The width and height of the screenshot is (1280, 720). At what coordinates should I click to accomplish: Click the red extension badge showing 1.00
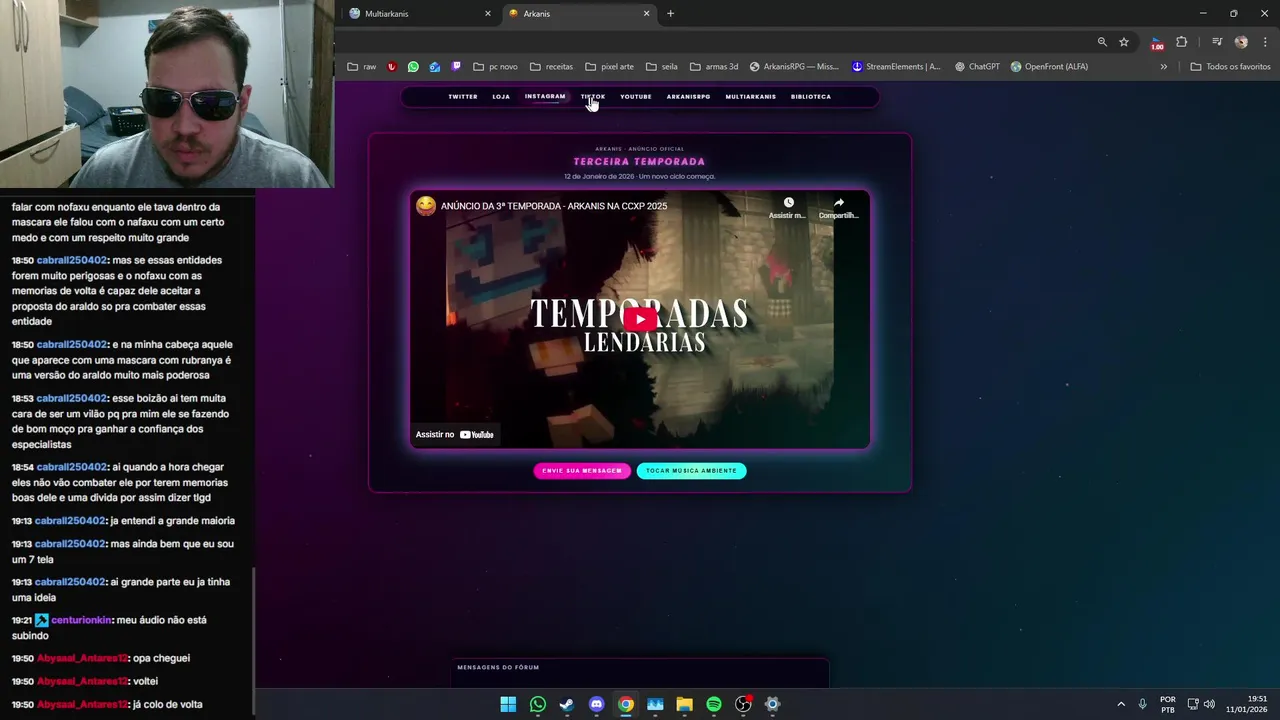1157,43
